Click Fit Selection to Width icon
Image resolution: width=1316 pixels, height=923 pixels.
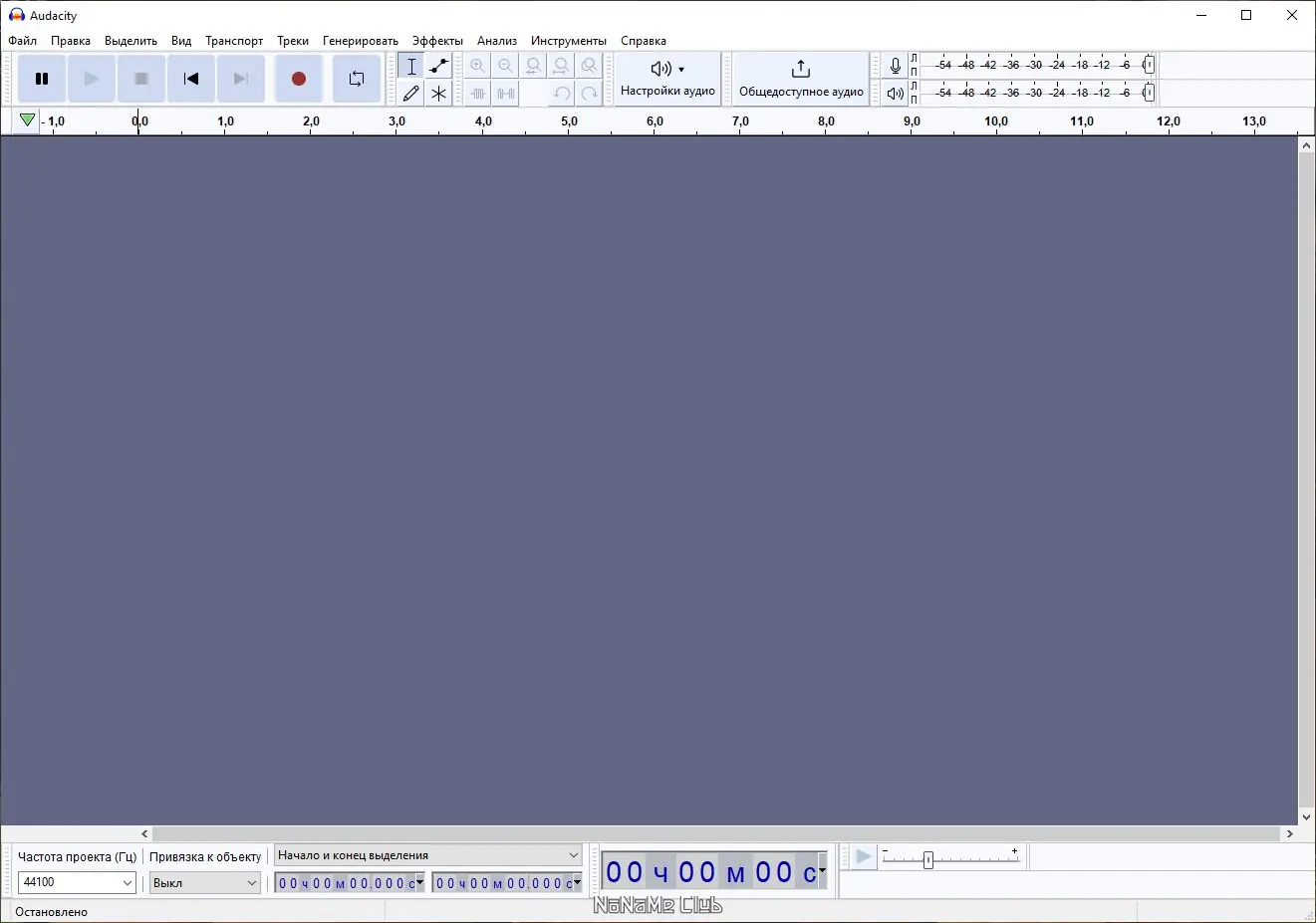coord(534,66)
